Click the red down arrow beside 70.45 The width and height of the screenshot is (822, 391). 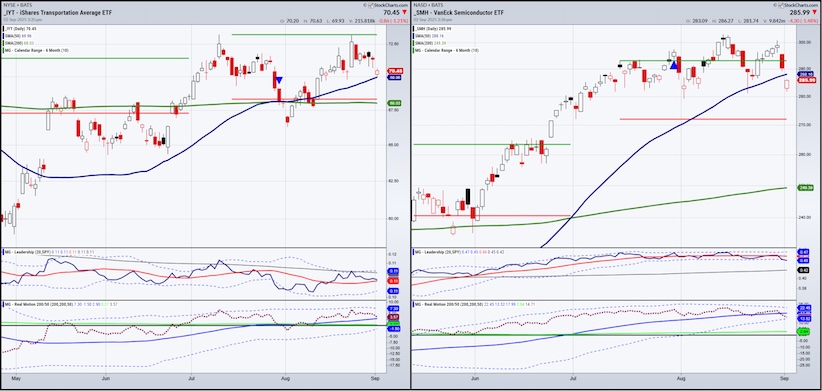point(404,13)
